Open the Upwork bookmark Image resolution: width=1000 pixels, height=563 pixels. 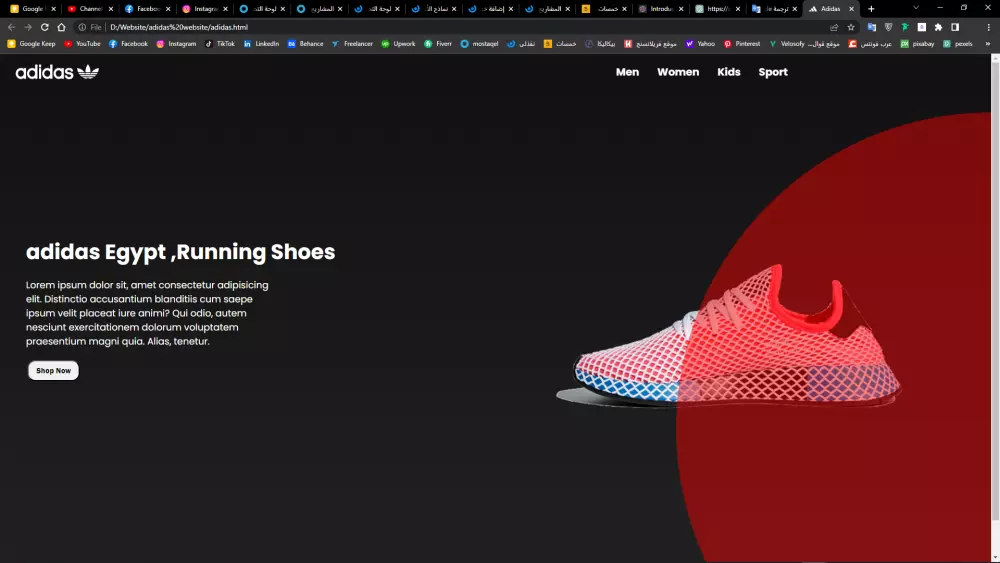pos(398,44)
